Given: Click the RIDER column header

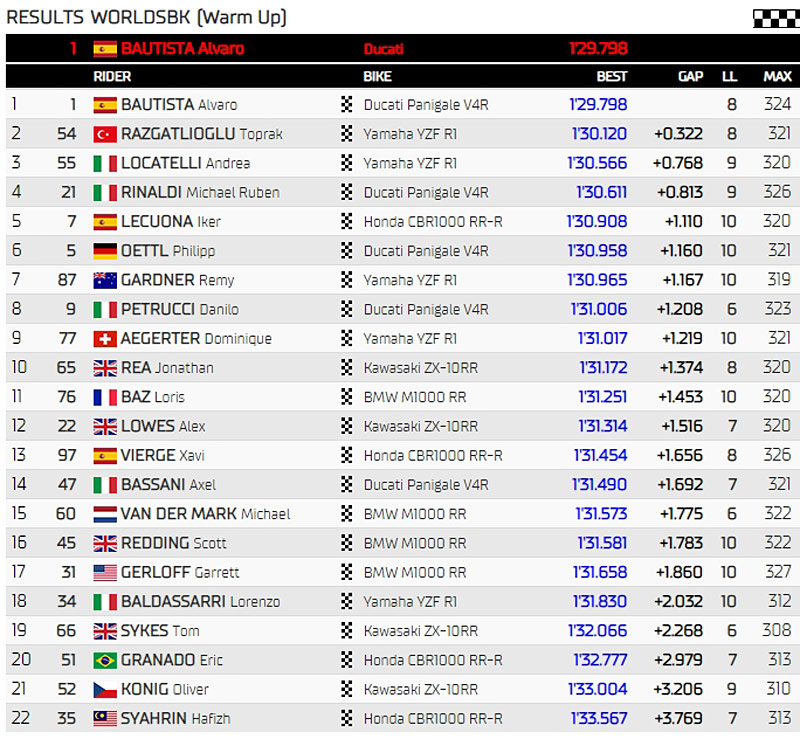Looking at the screenshot, I should pos(112,76).
